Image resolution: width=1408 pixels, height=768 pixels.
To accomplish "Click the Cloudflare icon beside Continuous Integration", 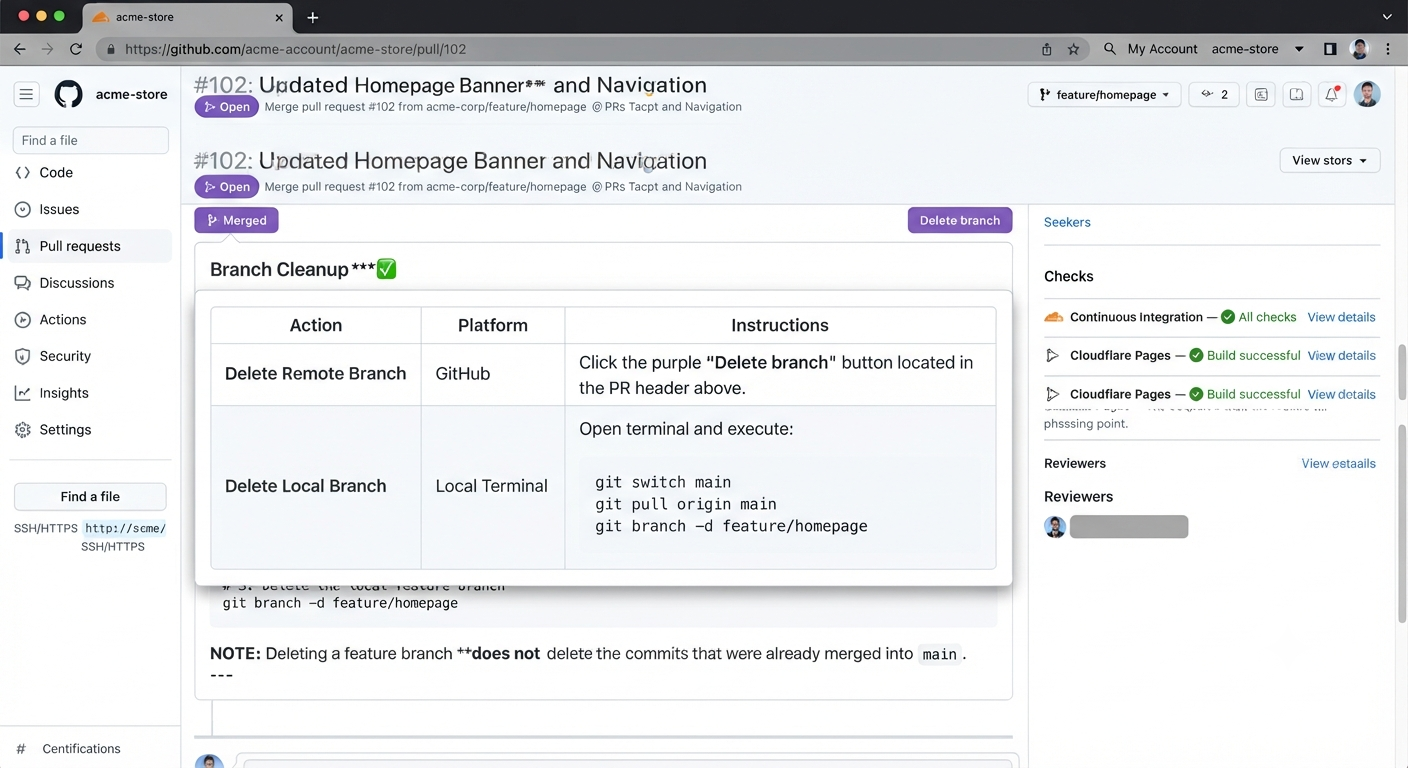I will 1053,317.
